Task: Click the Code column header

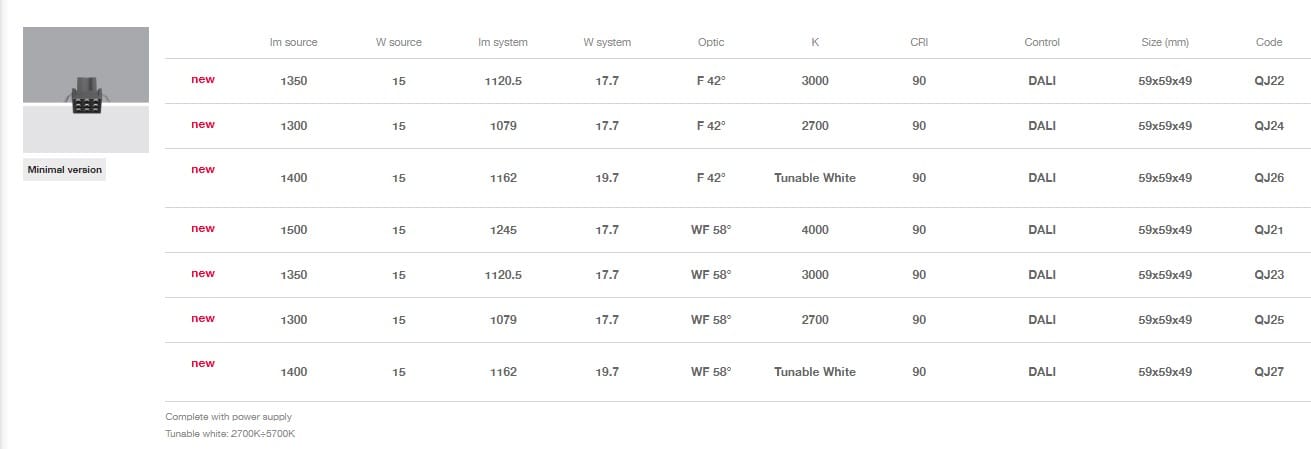Action: coord(1268,43)
